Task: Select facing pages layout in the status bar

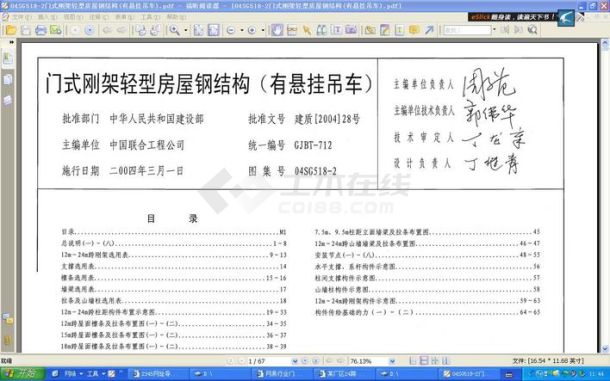Action: click(x=435, y=361)
